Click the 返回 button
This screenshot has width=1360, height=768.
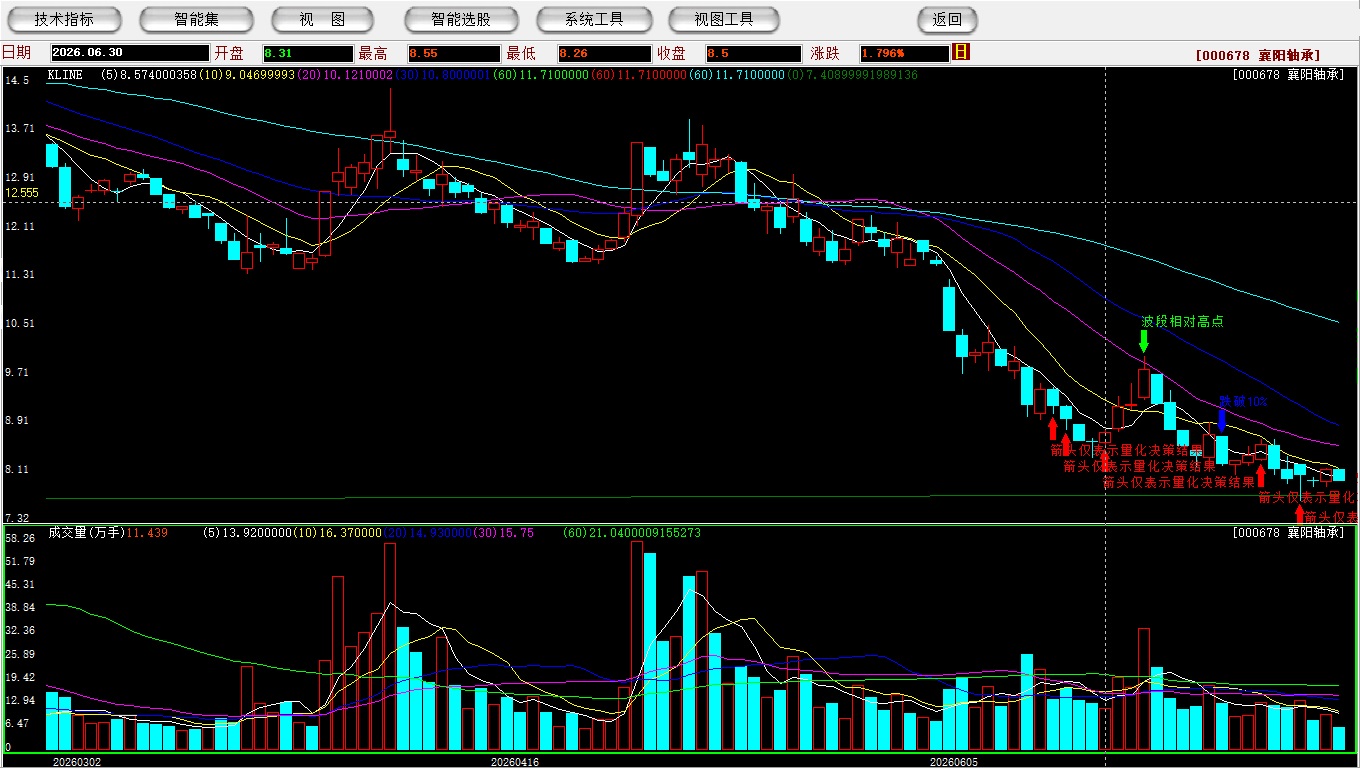click(947, 19)
